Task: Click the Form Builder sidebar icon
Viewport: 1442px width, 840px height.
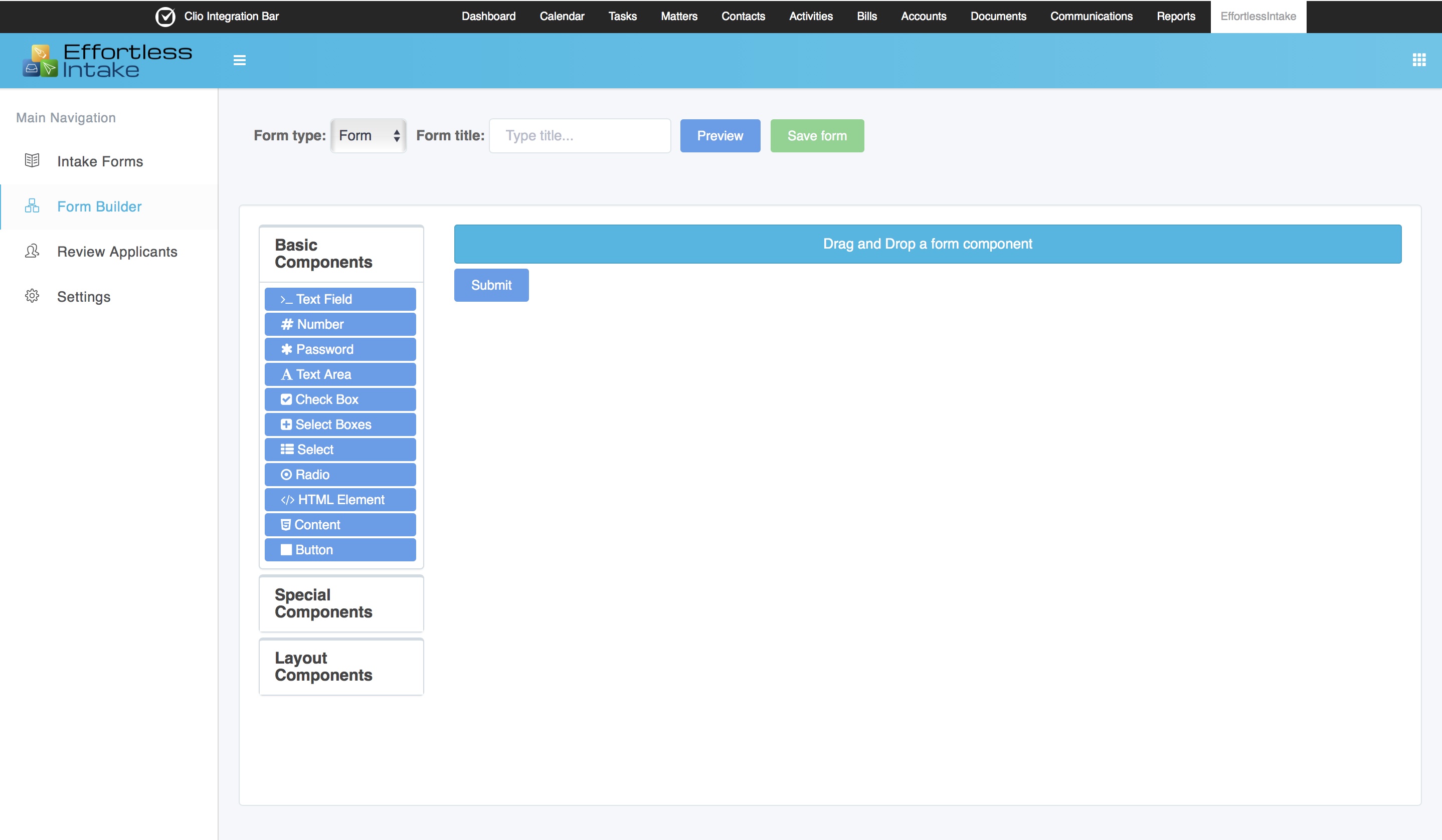Action: pos(32,206)
